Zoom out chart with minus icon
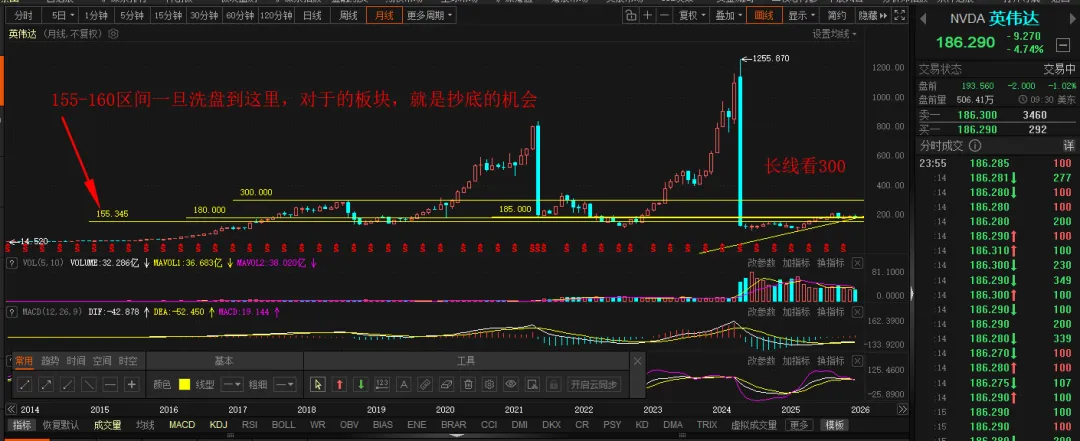The height and width of the screenshot is (441, 1080). tap(664, 15)
